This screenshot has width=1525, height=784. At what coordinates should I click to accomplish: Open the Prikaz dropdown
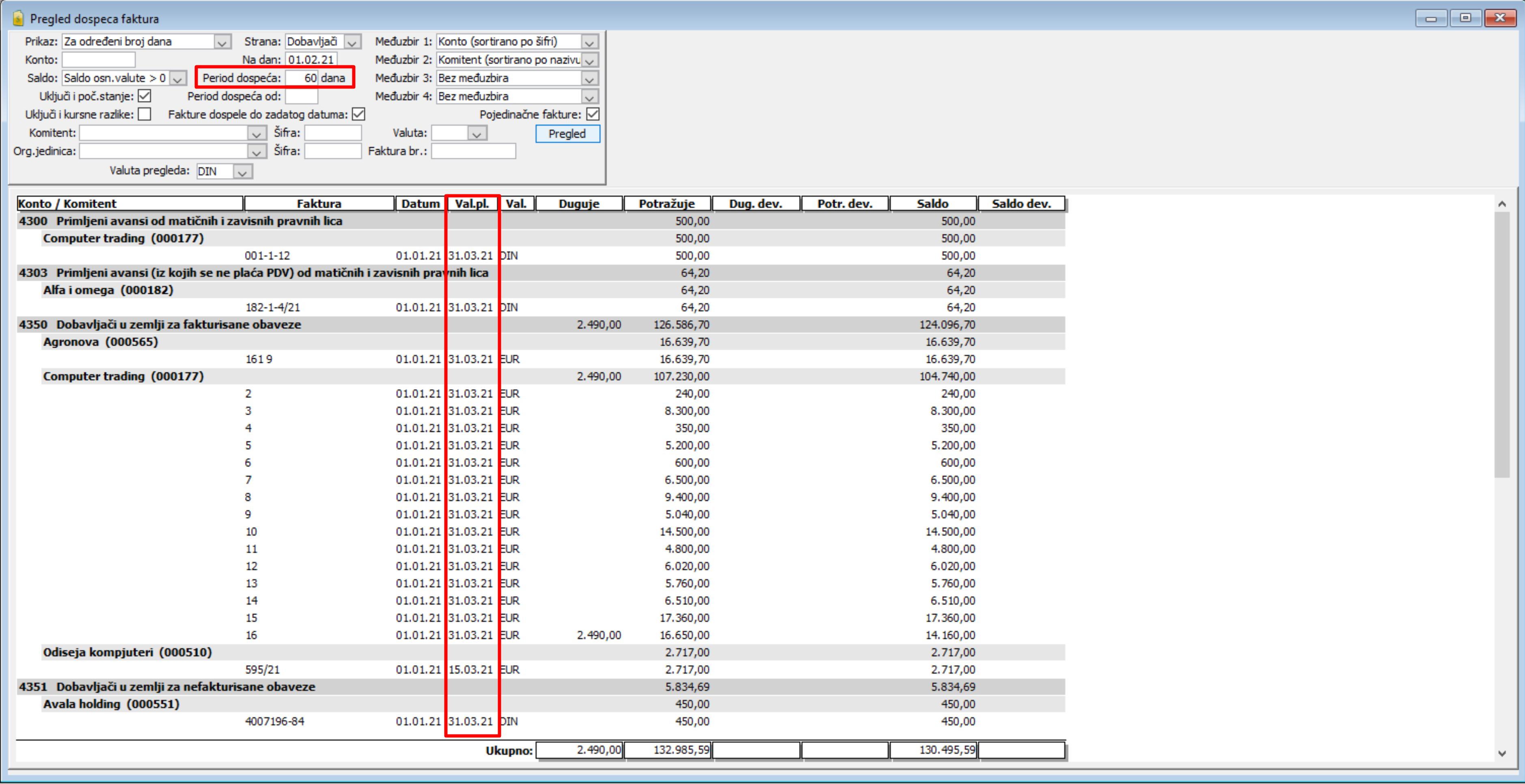tap(222, 42)
